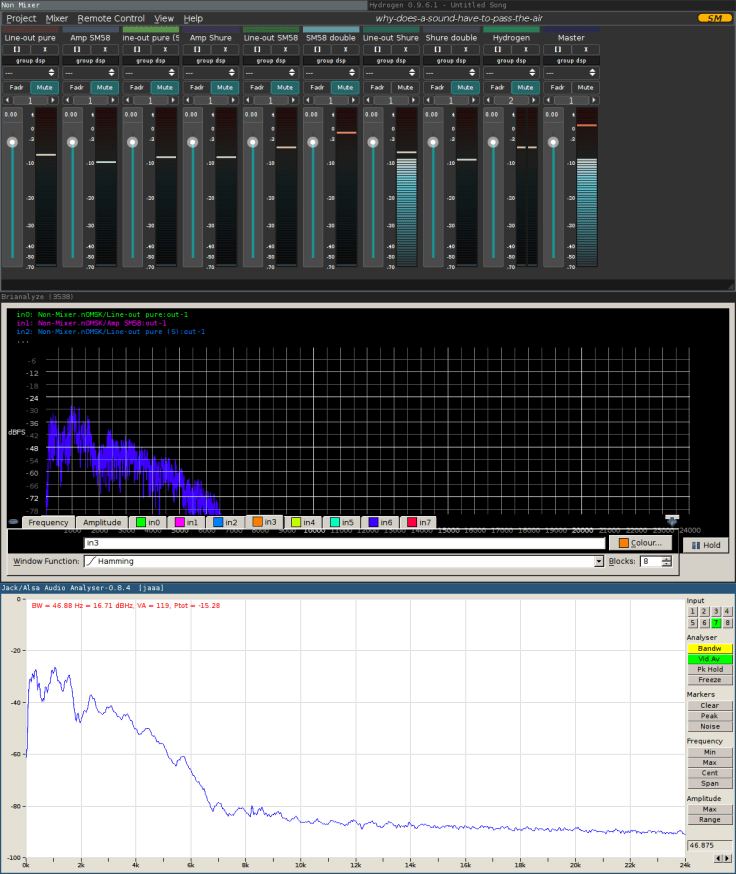Open group dropdown on Line-out pure strip

point(30,73)
